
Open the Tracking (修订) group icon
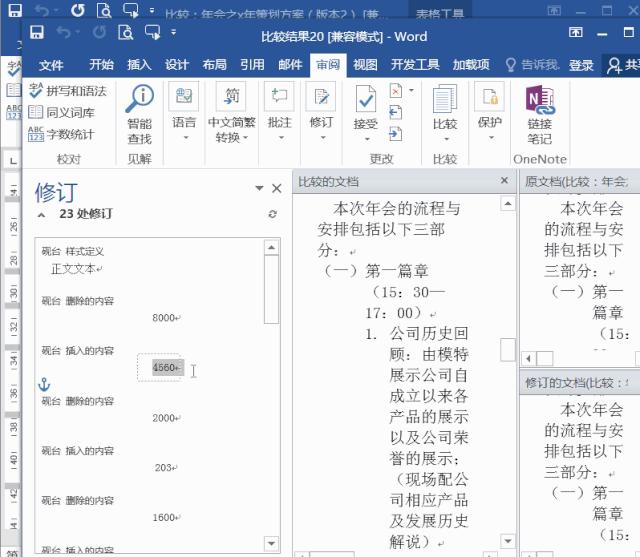click(x=321, y=96)
